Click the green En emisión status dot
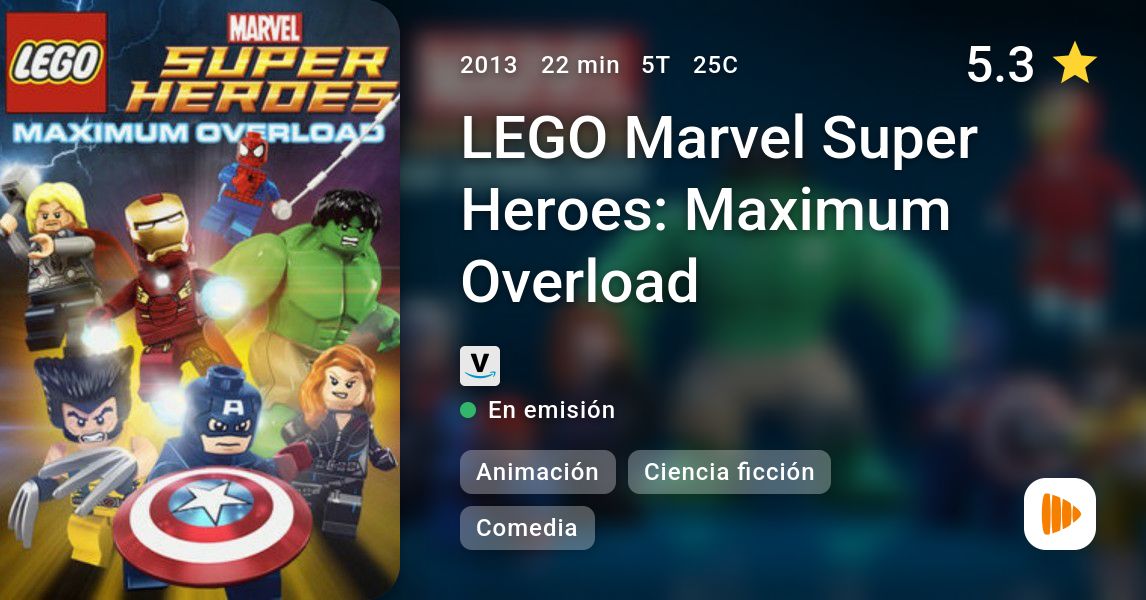The height and width of the screenshot is (600, 1146). (468, 411)
